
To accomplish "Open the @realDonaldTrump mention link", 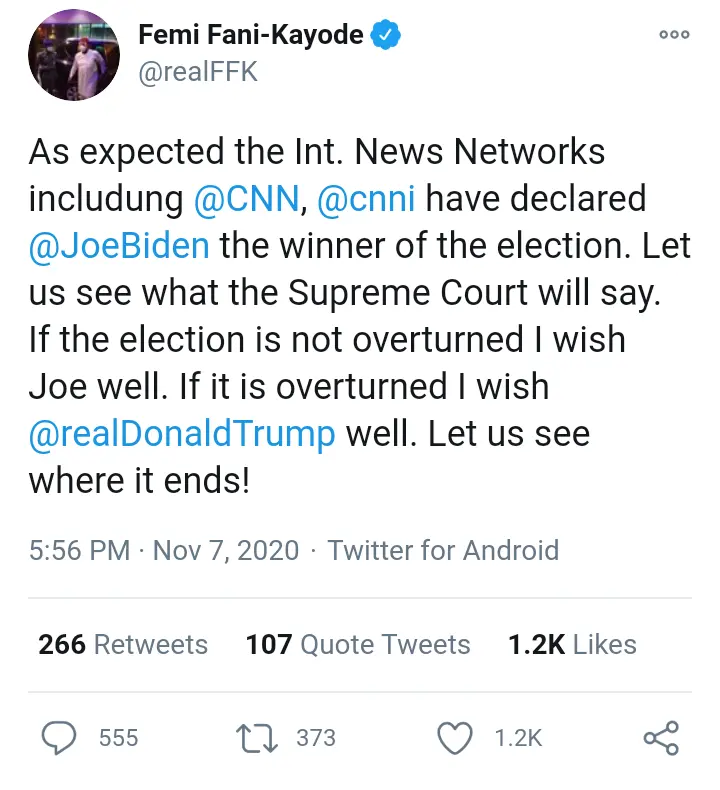I will [x=182, y=434].
